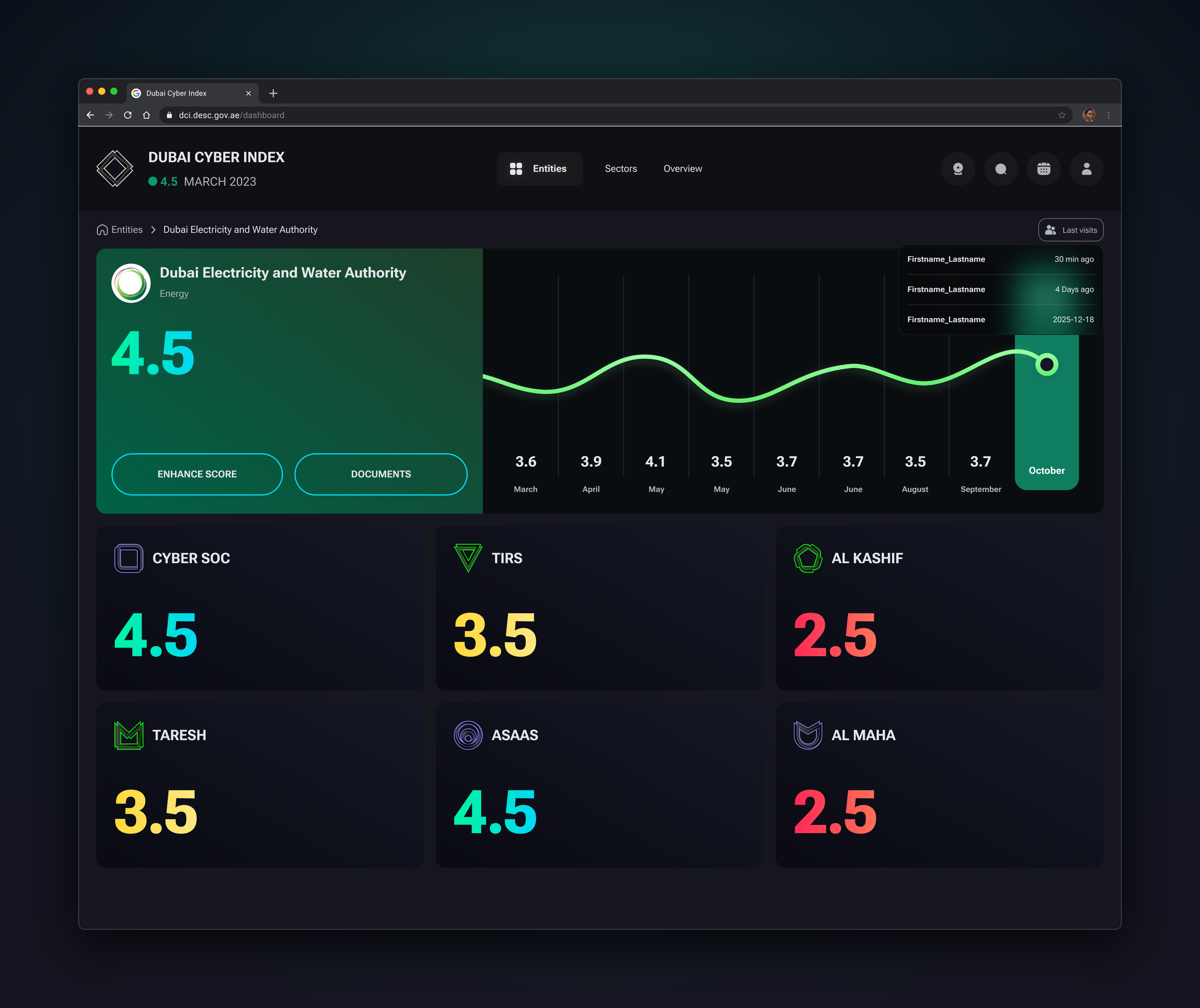The width and height of the screenshot is (1200, 1008).
Task: Click the Dubai Cyber Index header title
Action: tap(216, 157)
